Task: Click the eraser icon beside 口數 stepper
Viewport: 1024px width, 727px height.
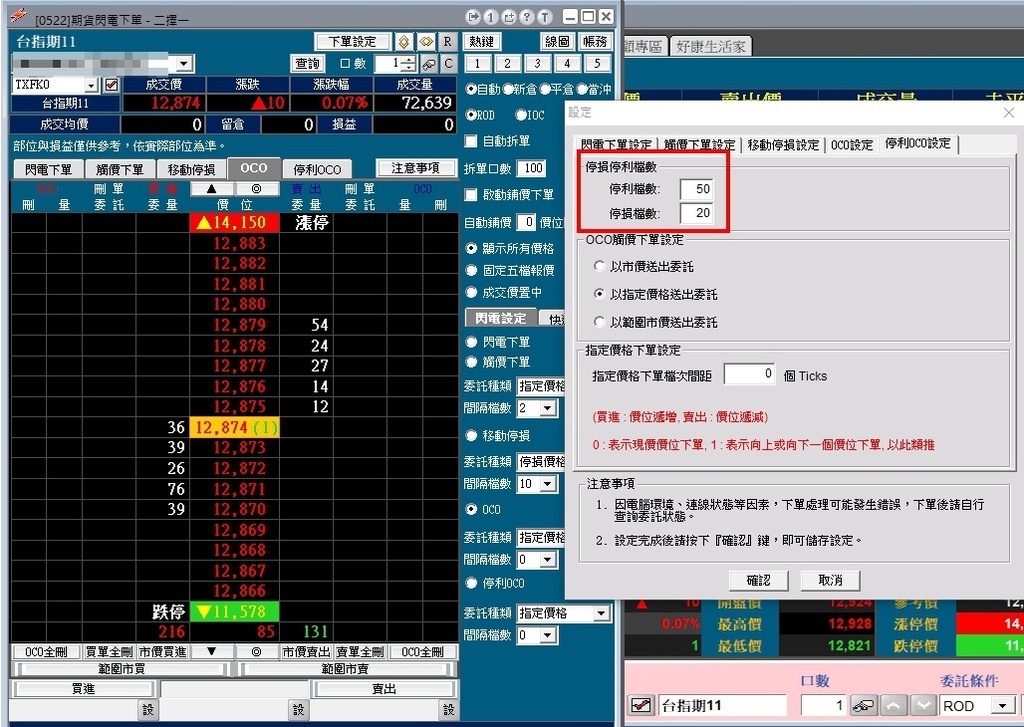Action: pyautogui.click(x=429, y=63)
